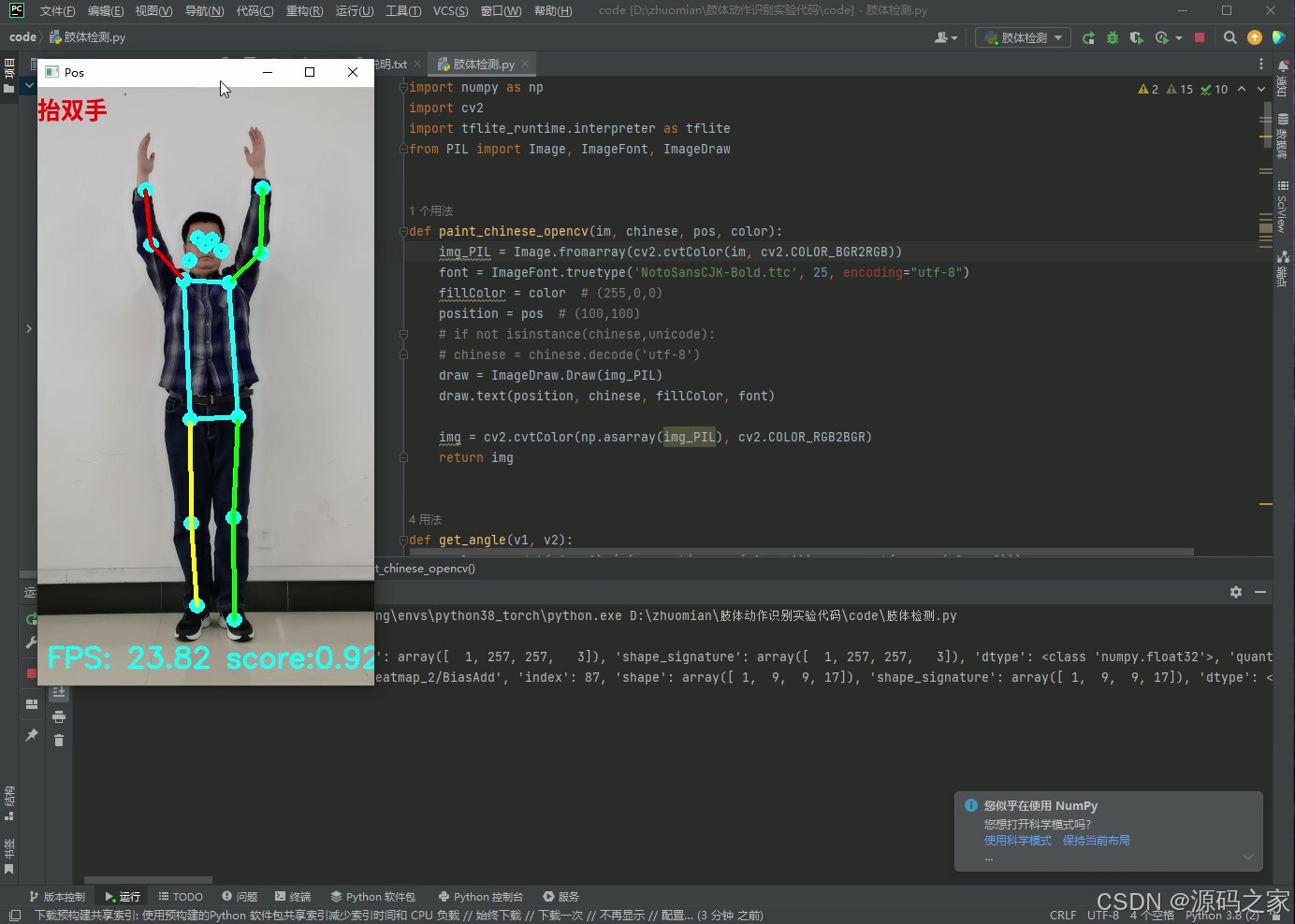Image resolution: width=1295 pixels, height=924 pixels.
Task: Stop the program via the main toolbar red square
Action: point(1200,37)
